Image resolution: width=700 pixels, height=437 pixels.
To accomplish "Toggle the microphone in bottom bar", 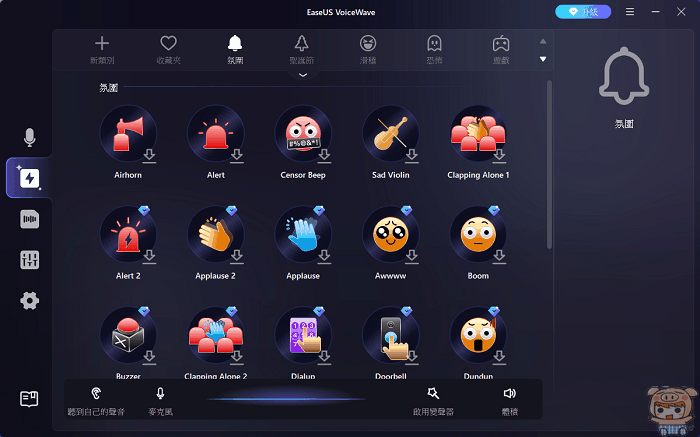I will click(160, 401).
